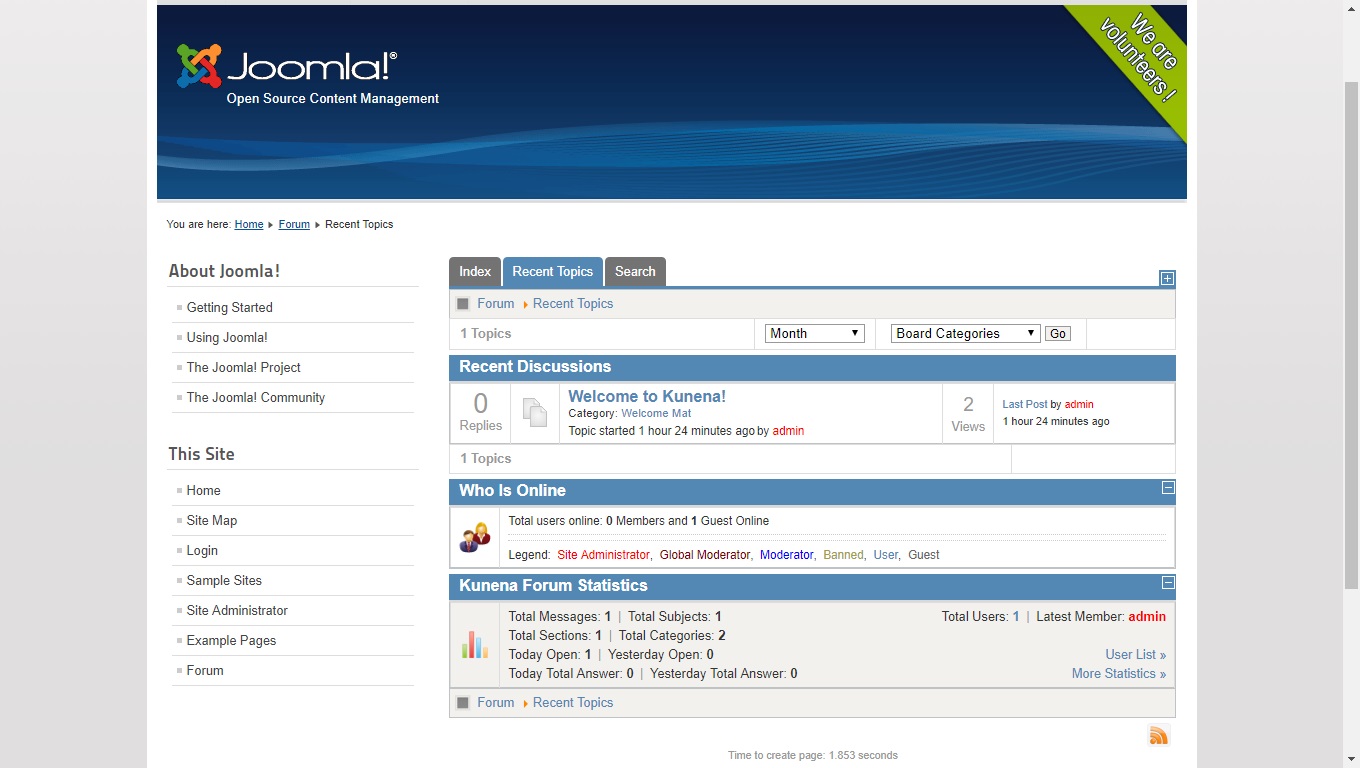Click the admin link after Topic started
Image resolution: width=1360 pixels, height=768 pixels.
click(788, 431)
